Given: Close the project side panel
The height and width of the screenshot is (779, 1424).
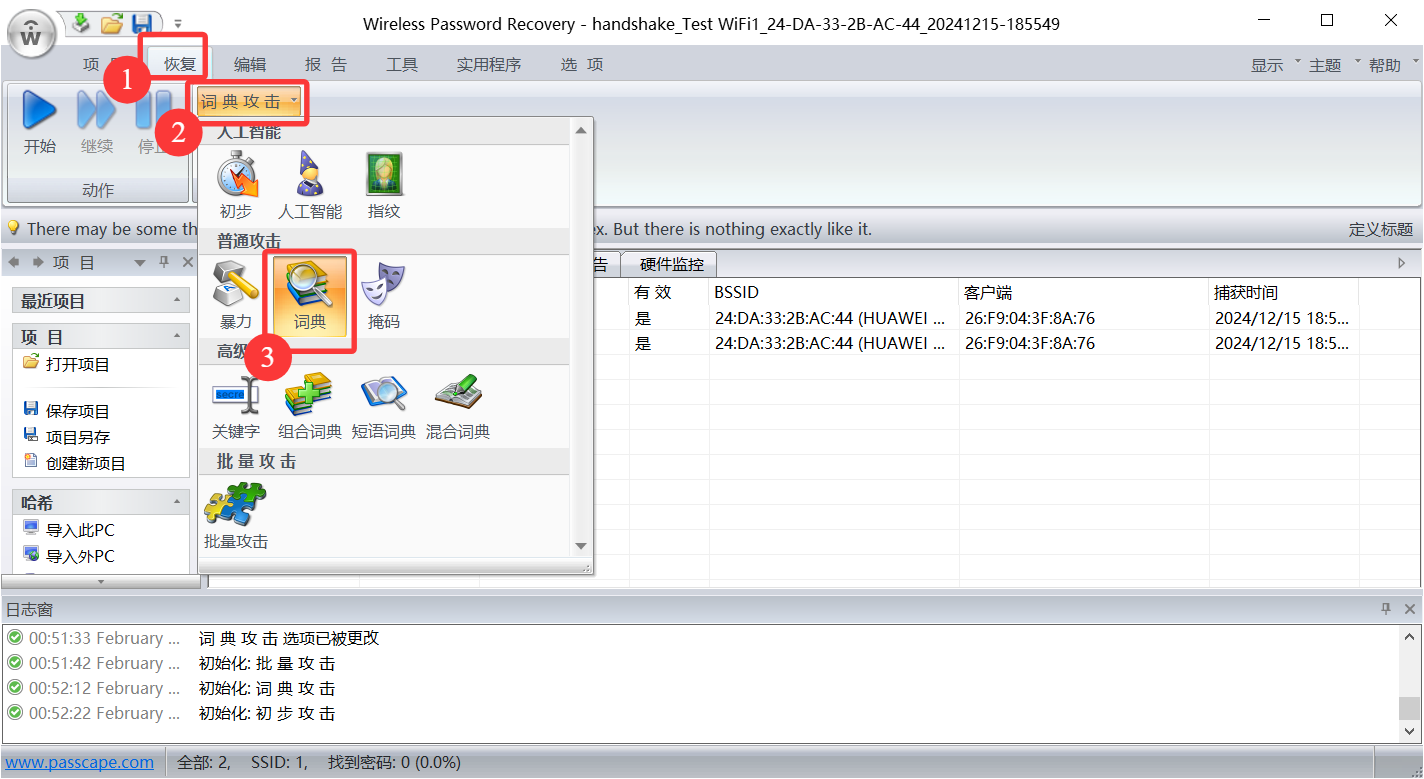Looking at the screenshot, I should [x=187, y=262].
